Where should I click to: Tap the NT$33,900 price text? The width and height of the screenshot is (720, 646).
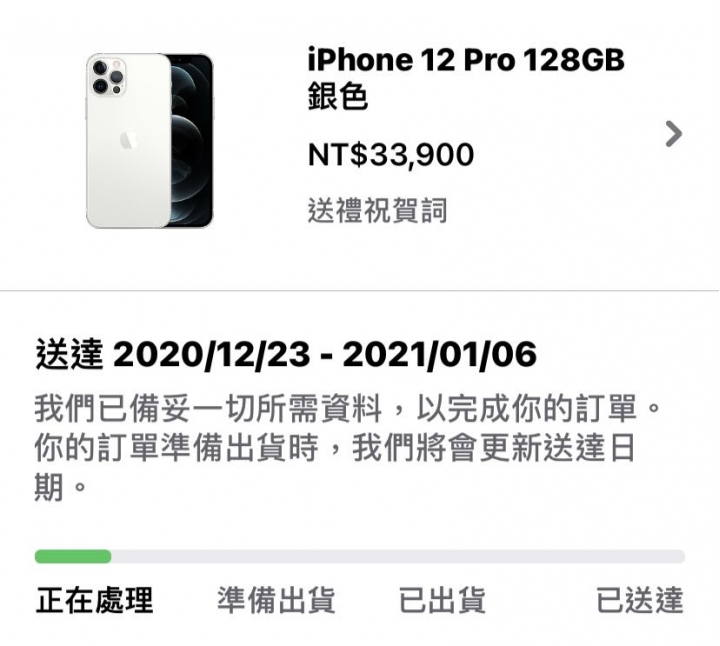pyautogui.click(x=391, y=155)
